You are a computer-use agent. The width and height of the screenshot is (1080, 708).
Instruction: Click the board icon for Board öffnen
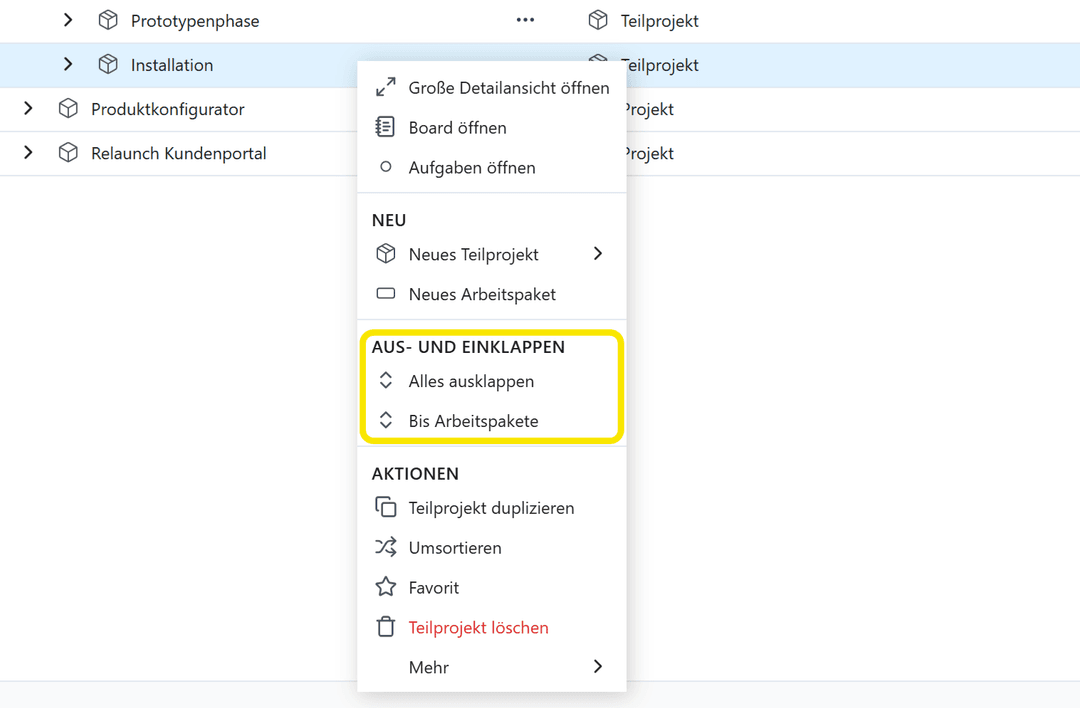tap(386, 128)
